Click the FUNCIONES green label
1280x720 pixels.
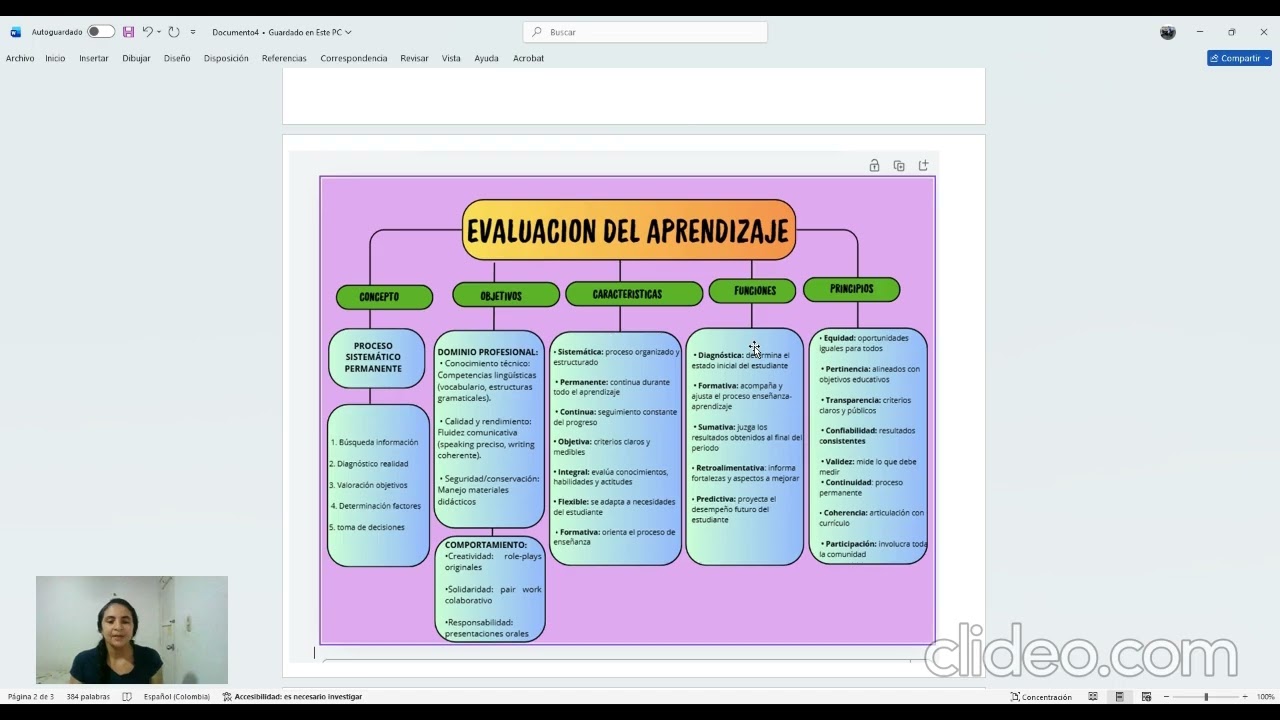pyautogui.click(x=752, y=291)
